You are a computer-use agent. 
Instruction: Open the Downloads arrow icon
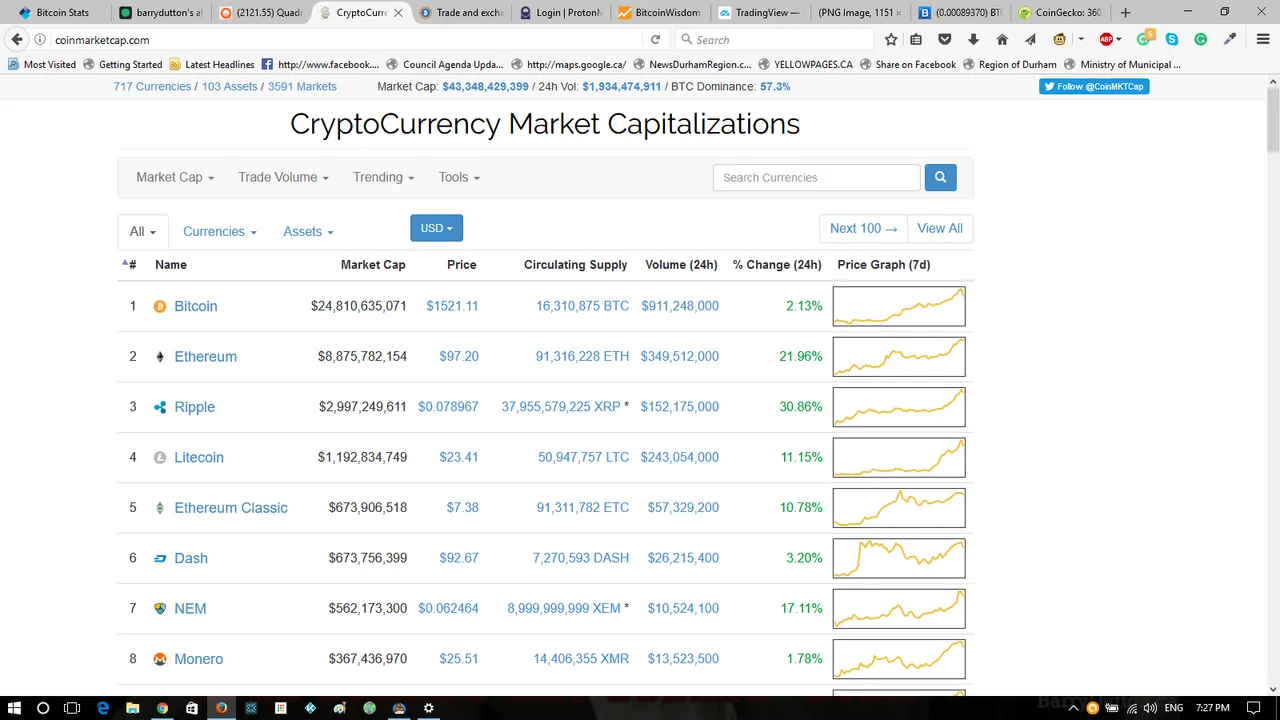coord(973,40)
